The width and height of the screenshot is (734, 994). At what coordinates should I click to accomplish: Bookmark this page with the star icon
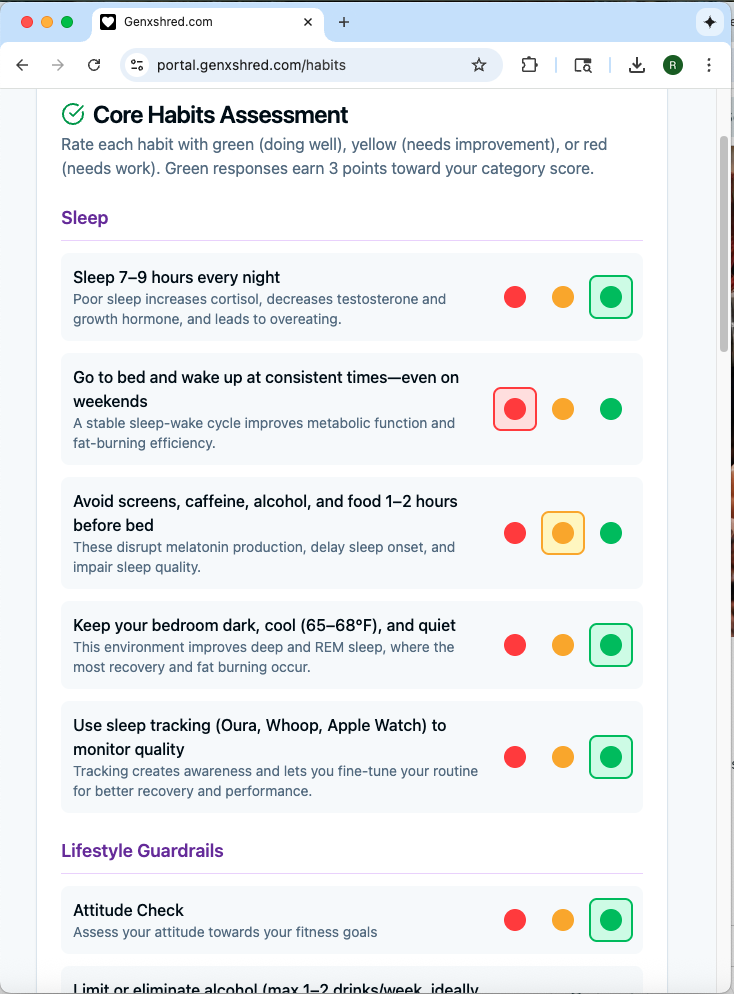pyautogui.click(x=479, y=65)
